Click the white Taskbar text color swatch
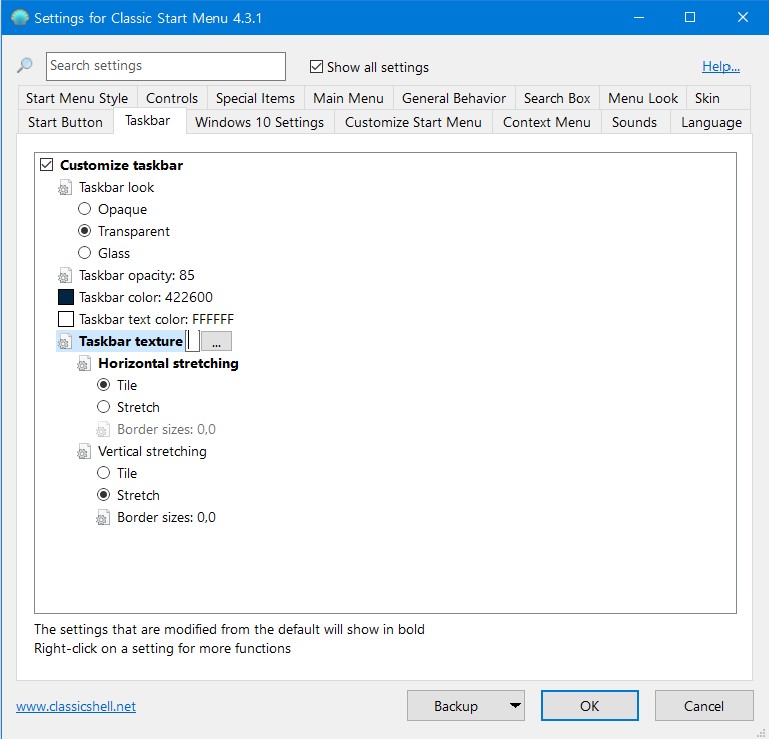The height and width of the screenshot is (739, 769). [66, 319]
